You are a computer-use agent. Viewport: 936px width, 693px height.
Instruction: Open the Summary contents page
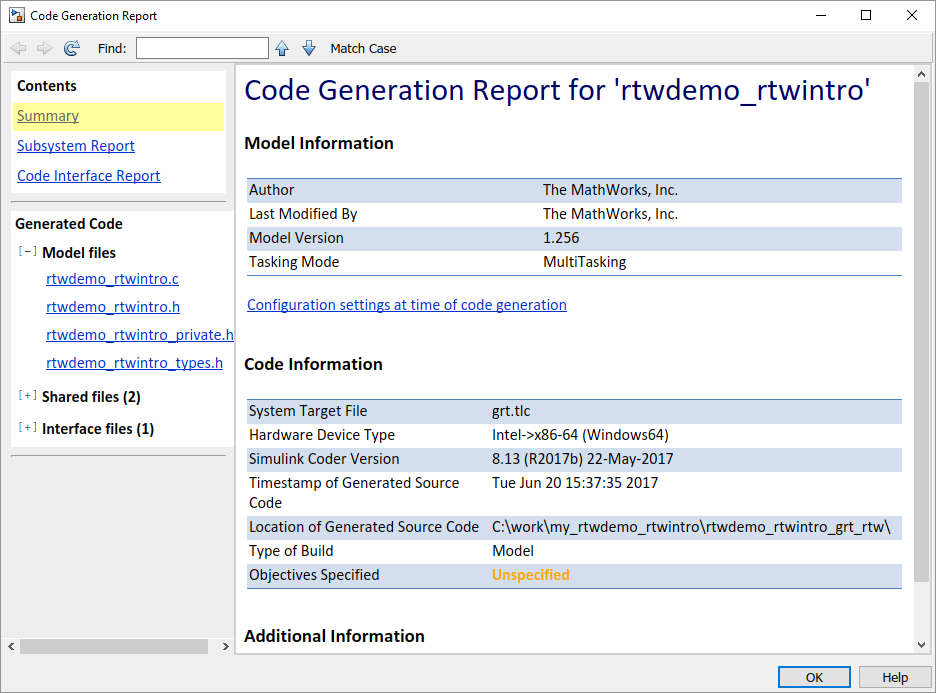pyautogui.click(x=48, y=116)
